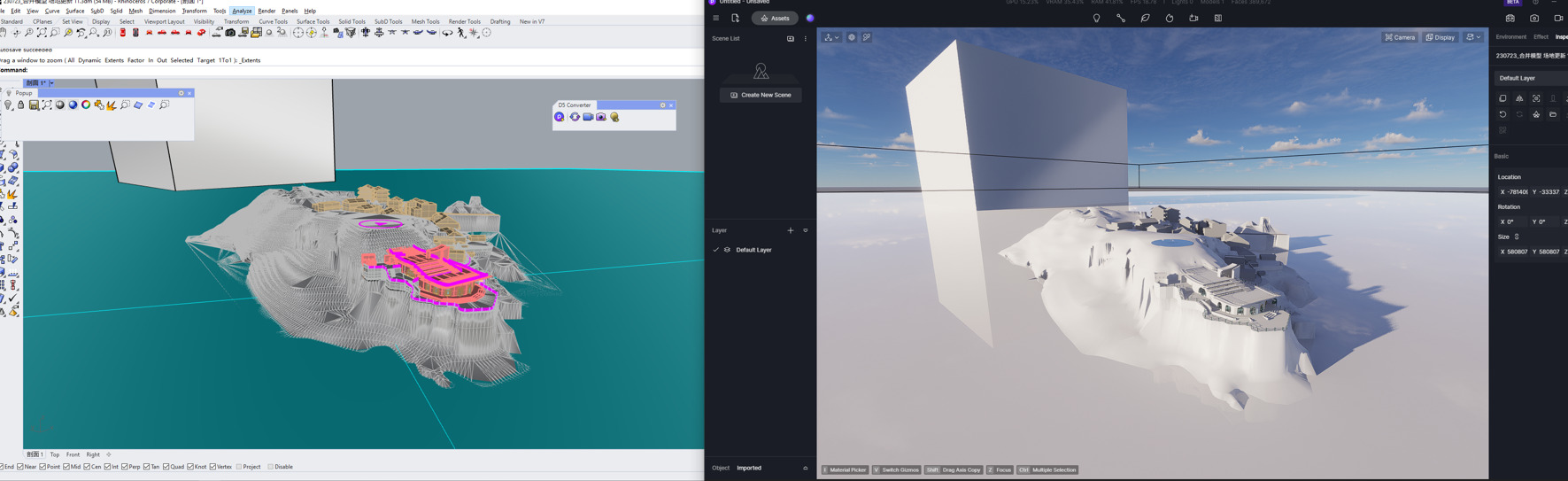1568x481 pixels.
Task: Click the Create New Scene button
Action: [x=761, y=95]
